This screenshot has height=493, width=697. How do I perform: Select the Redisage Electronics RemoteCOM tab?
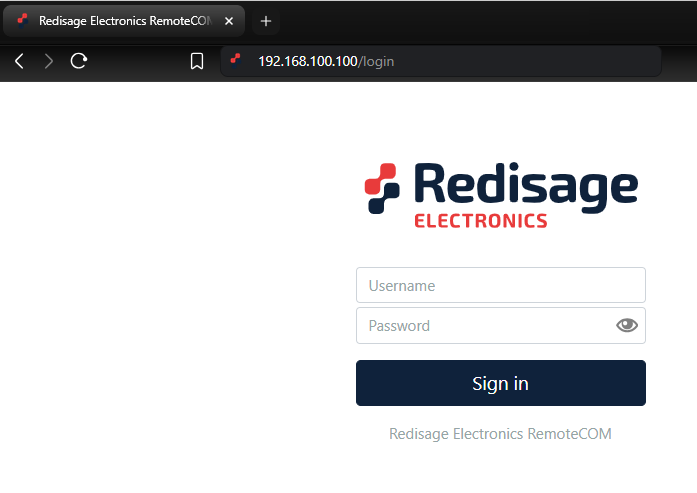tap(120, 21)
